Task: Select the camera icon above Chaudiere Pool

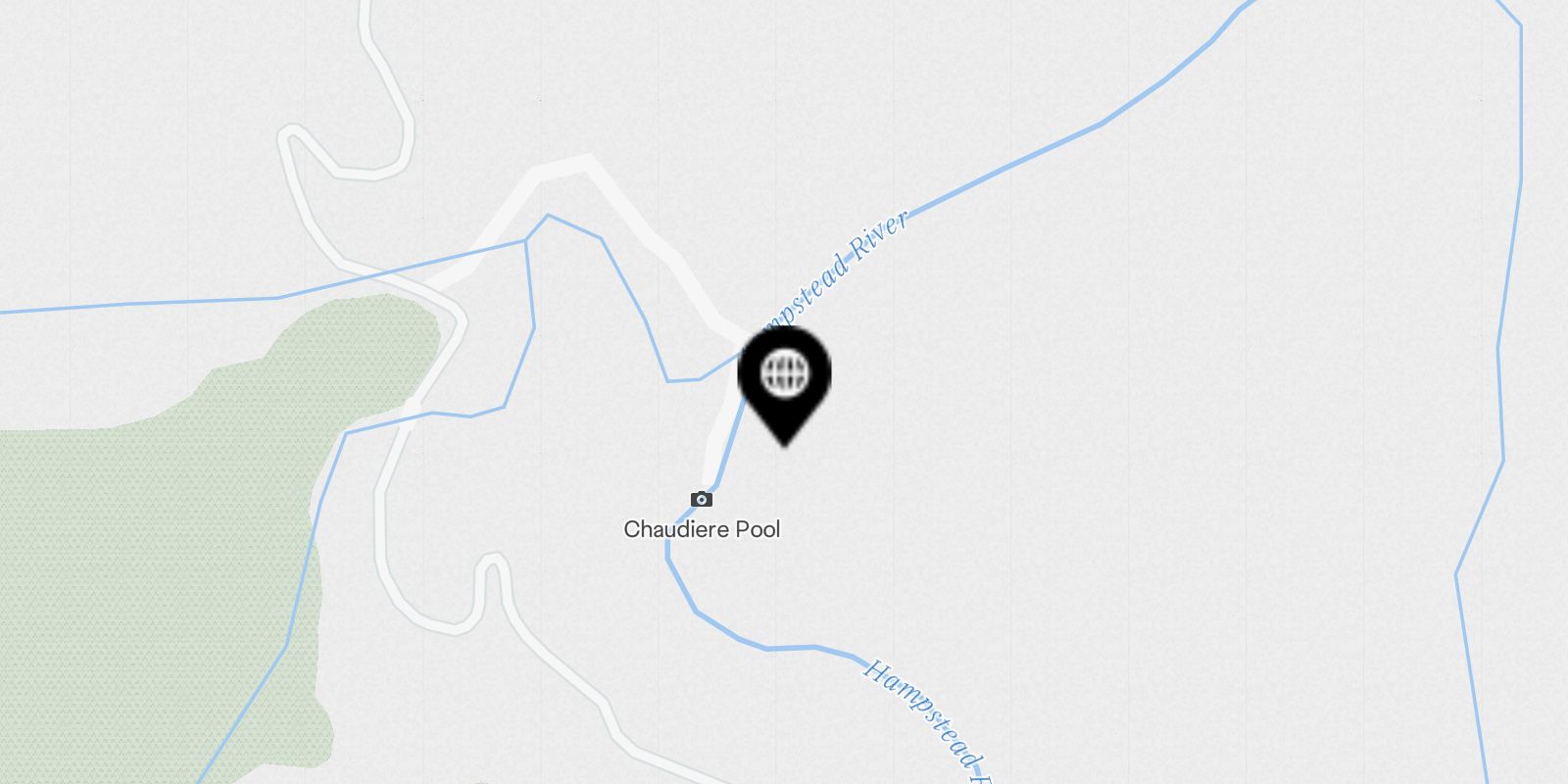Action: [x=702, y=500]
